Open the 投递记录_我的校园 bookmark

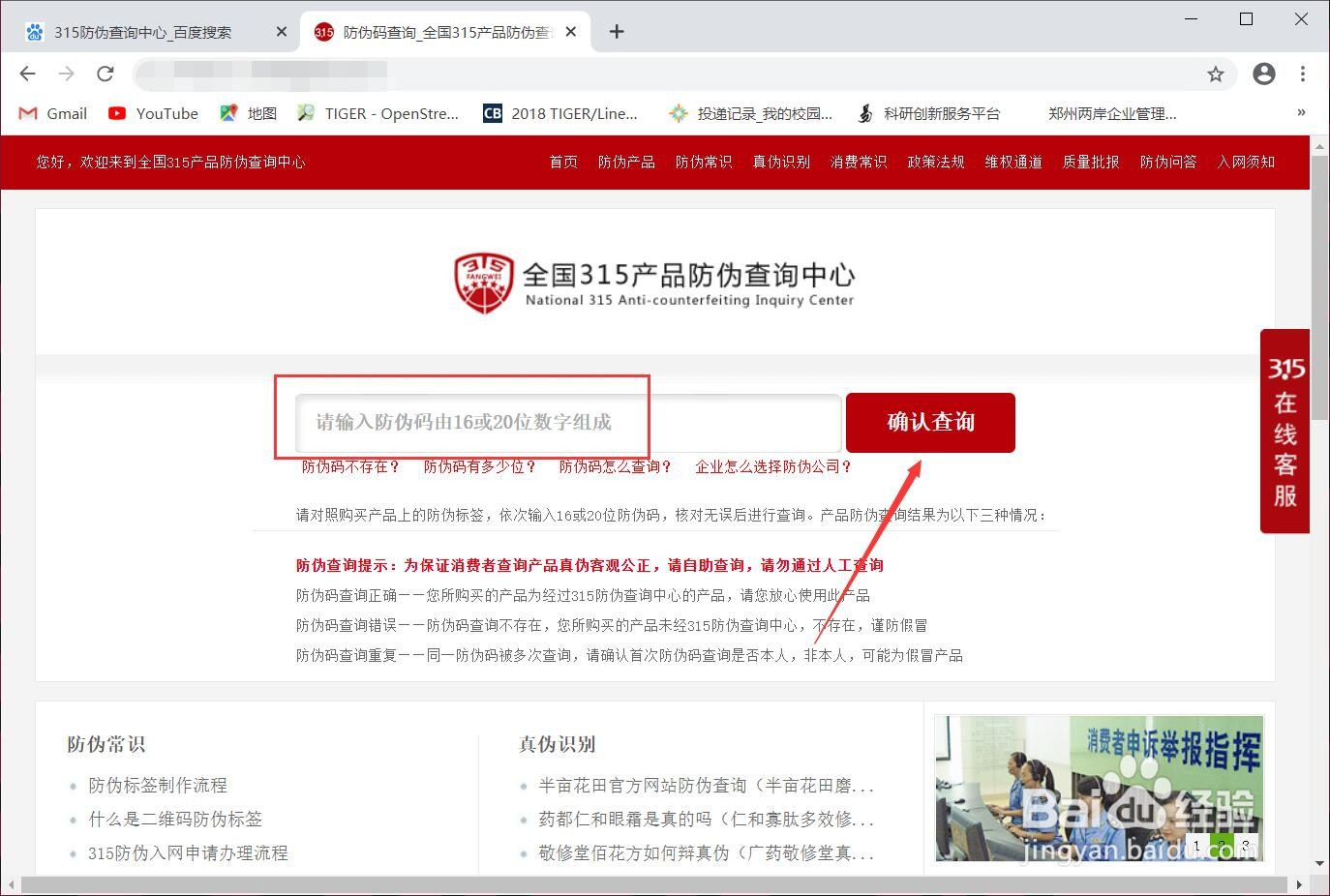[x=750, y=113]
